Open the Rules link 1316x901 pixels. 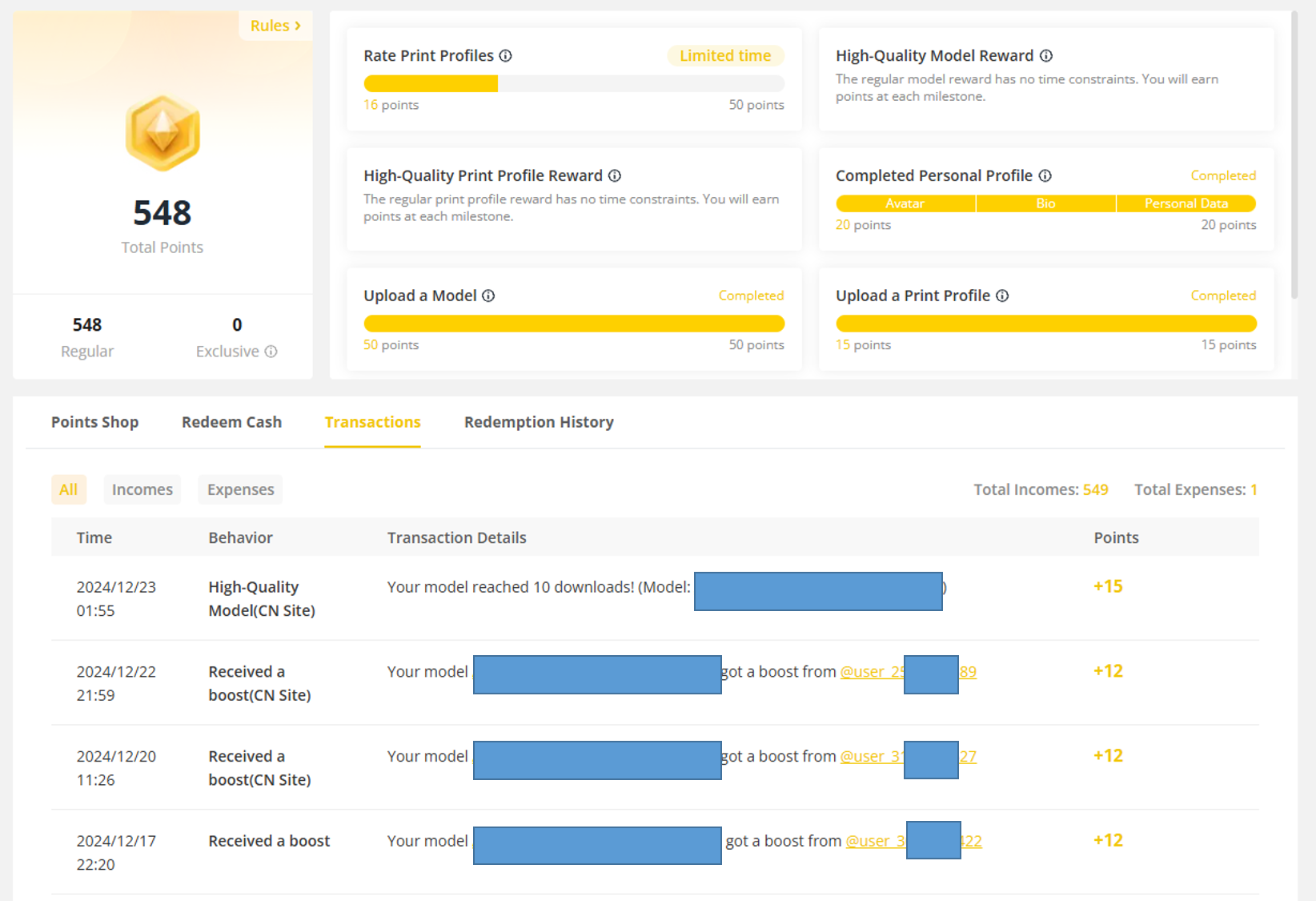click(x=275, y=26)
